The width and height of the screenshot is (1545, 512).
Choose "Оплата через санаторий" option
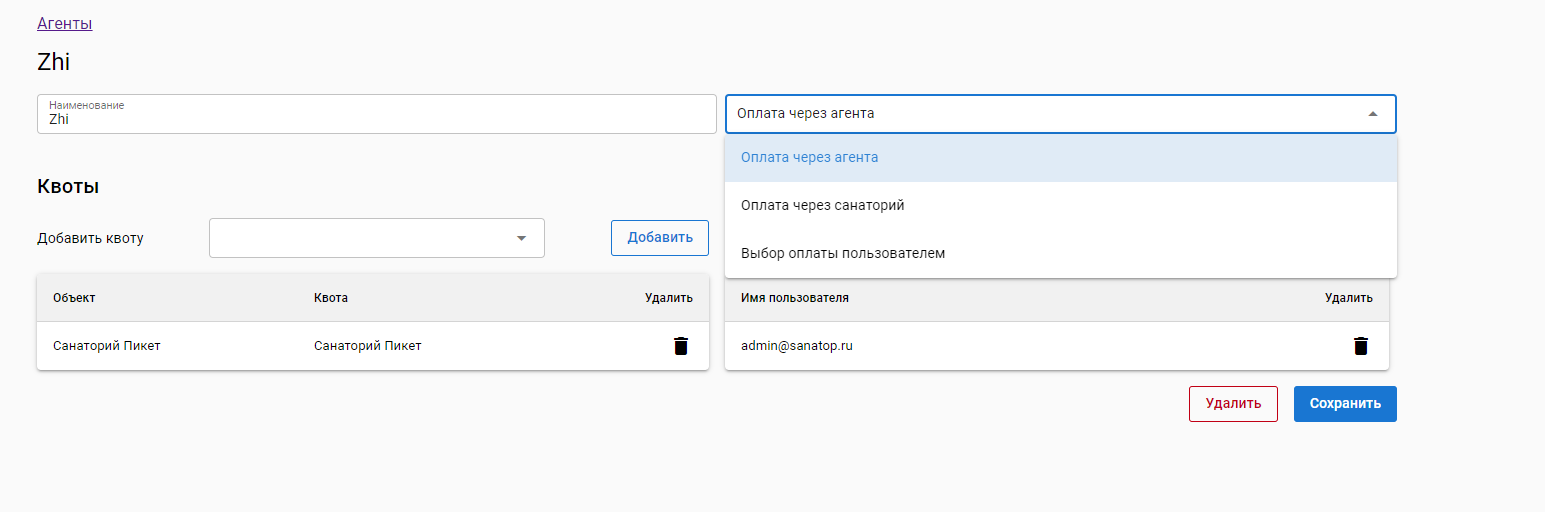pos(822,205)
